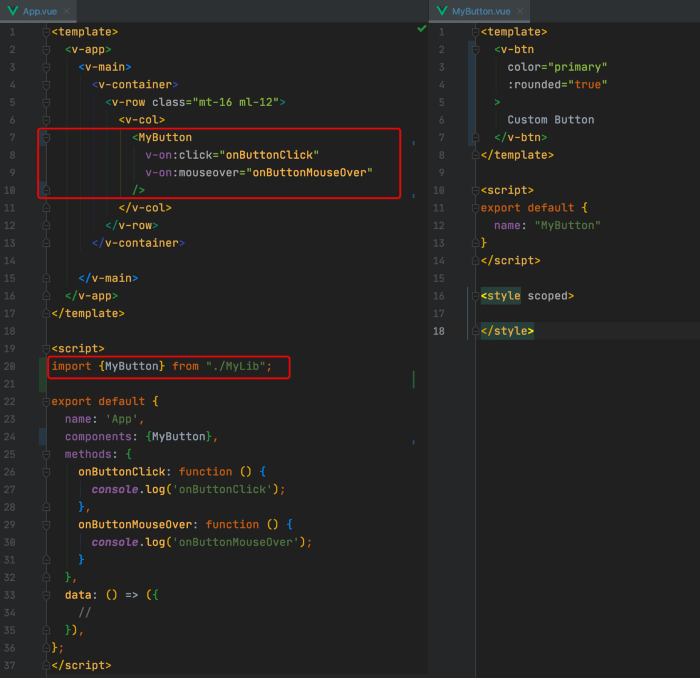Collapse the MyButton tag fold on line 7

pos(46,137)
